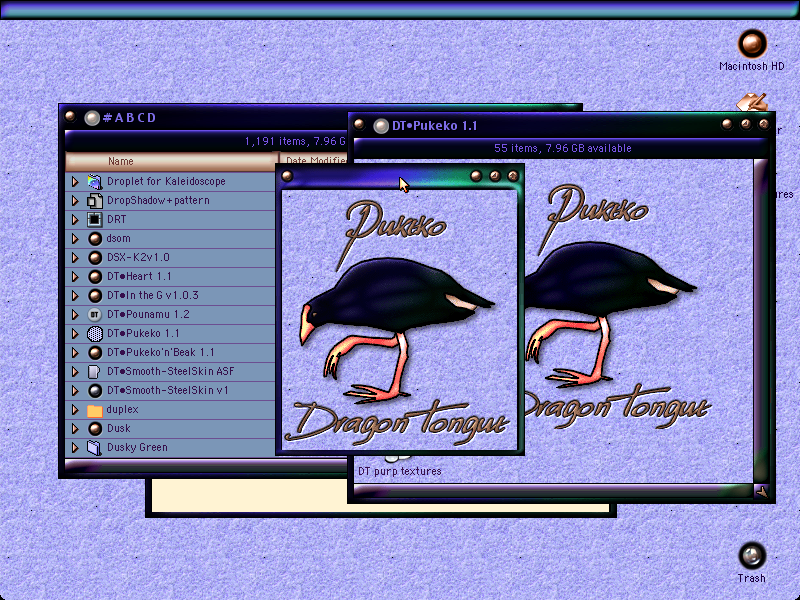Image resolution: width=800 pixels, height=600 pixels.
Task: Click the dsom scheme icon
Action: click(x=94, y=238)
